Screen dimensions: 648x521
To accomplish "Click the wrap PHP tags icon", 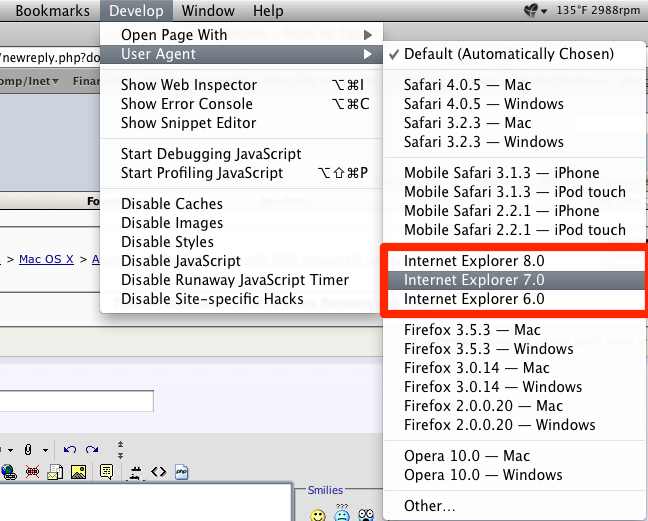I will click(x=181, y=472).
